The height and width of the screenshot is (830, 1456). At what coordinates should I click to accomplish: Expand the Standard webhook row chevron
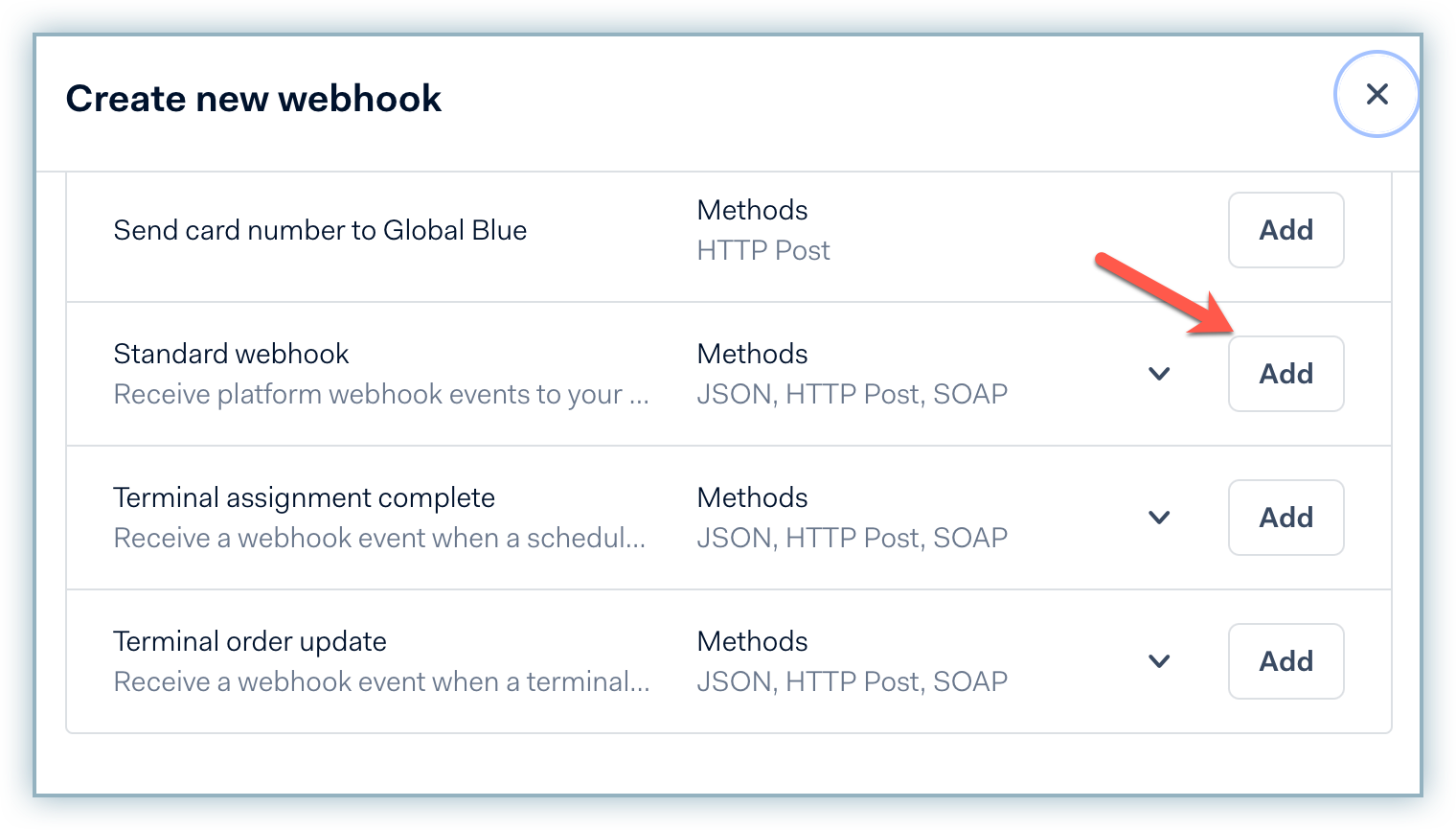tap(1159, 374)
